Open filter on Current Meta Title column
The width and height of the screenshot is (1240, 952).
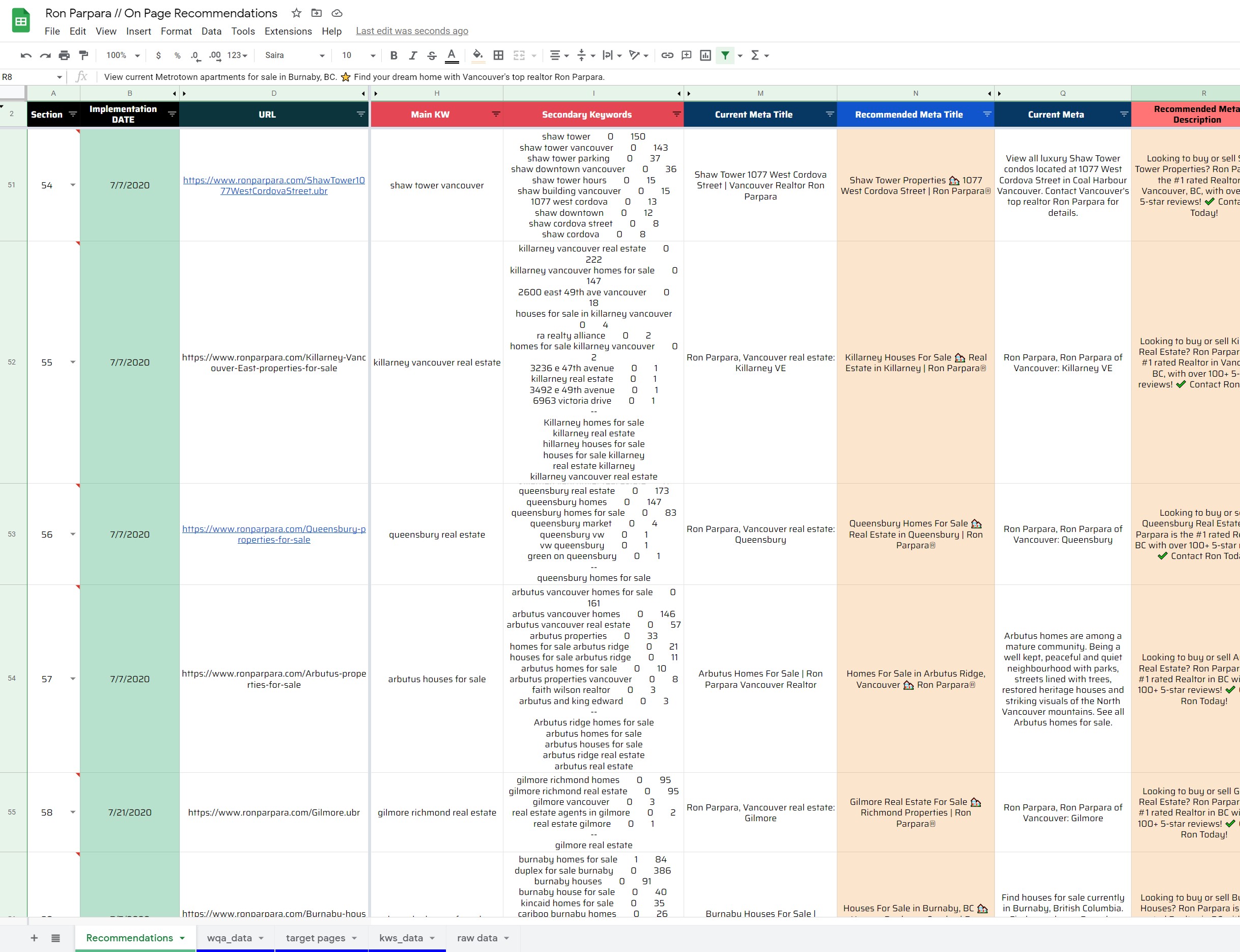829,115
